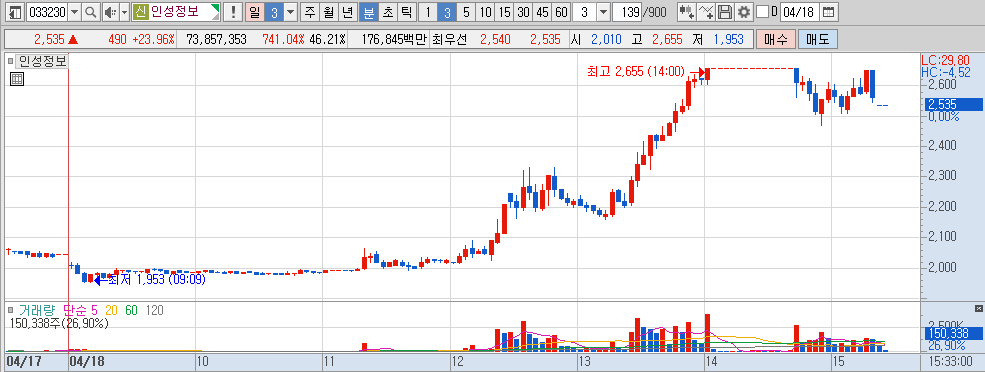Click the 최저 1,953 (09:09) label
Image resolution: width=985 pixels, height=372 pixels.
pos(157,279)
